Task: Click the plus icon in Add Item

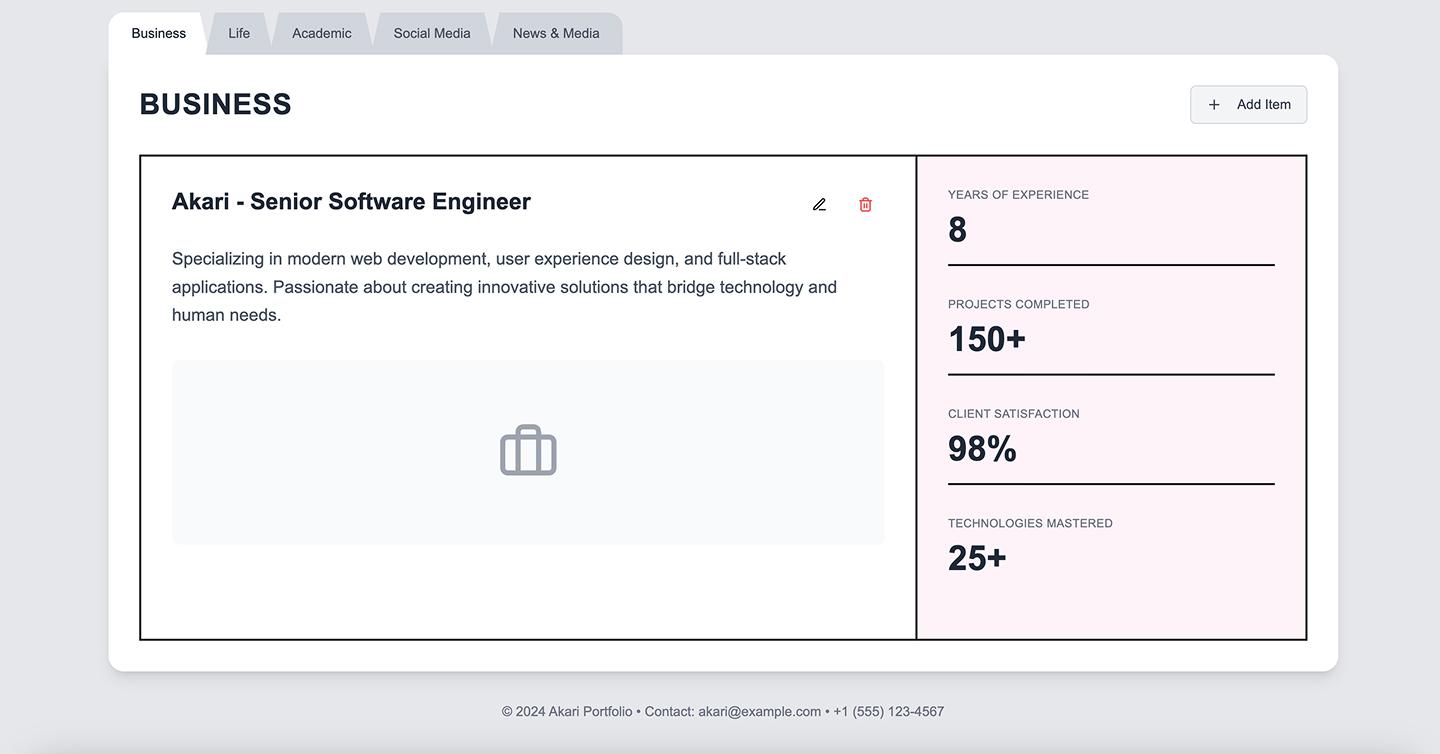Action: pyautogui.click(x=1214, y=104)
